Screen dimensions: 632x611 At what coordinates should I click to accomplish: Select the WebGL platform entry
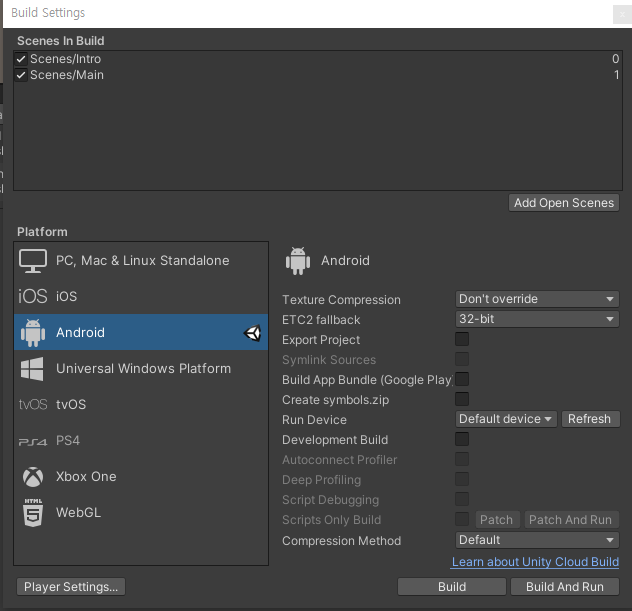(x=141, y=513)
